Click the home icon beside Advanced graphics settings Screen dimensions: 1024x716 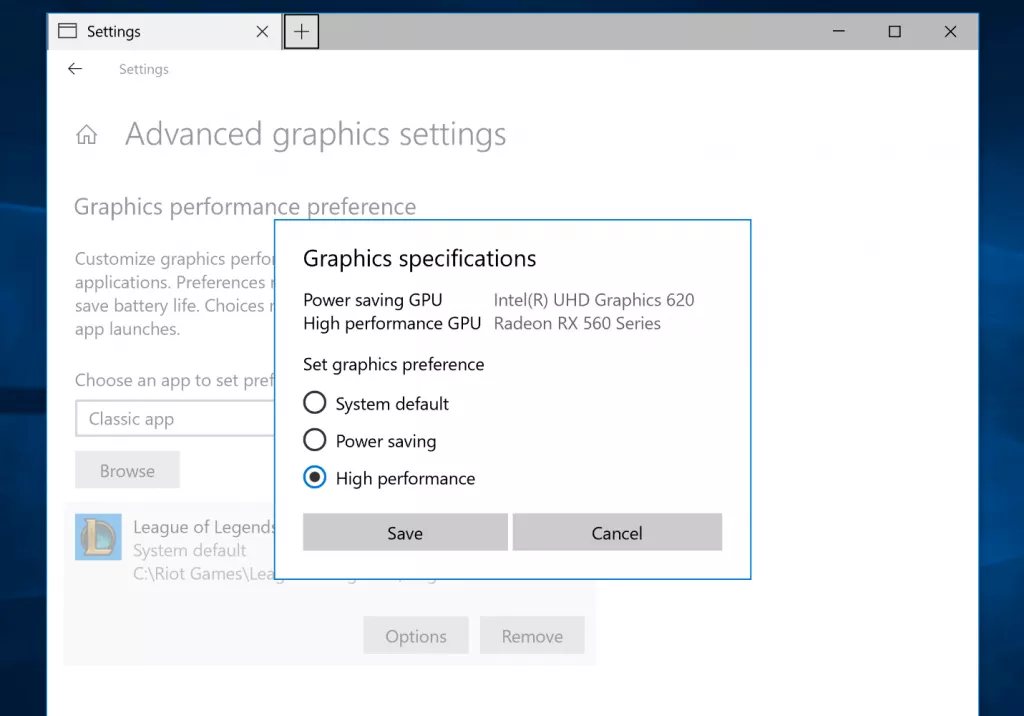(87, 133)
